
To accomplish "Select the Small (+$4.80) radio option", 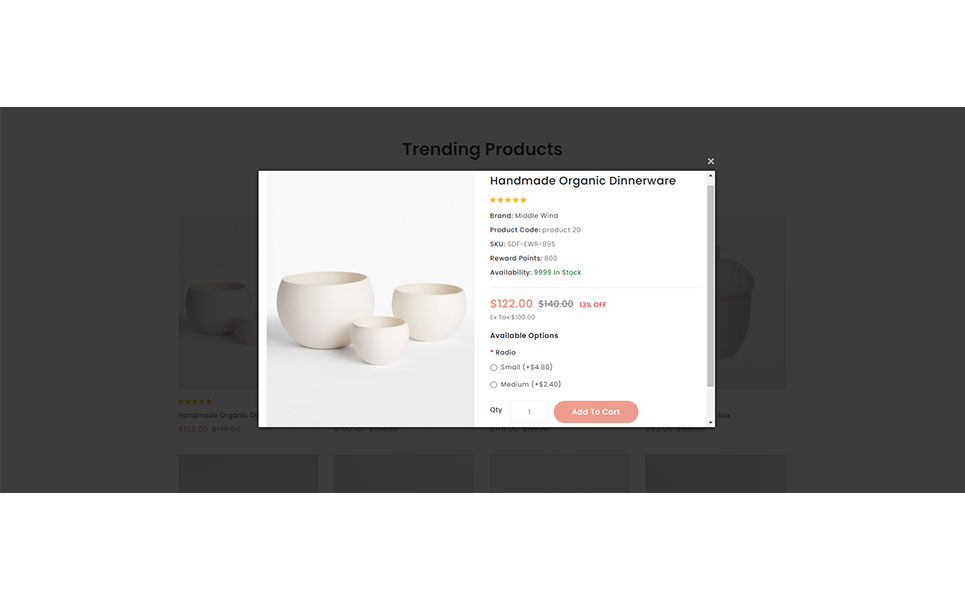I will click(x=494, y=368).
